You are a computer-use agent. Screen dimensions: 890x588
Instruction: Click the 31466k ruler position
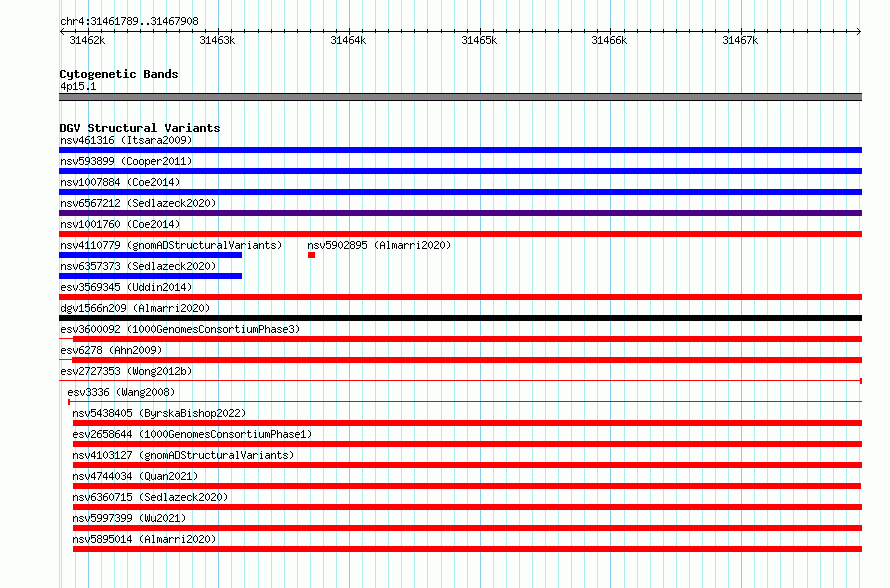[609, 40]
